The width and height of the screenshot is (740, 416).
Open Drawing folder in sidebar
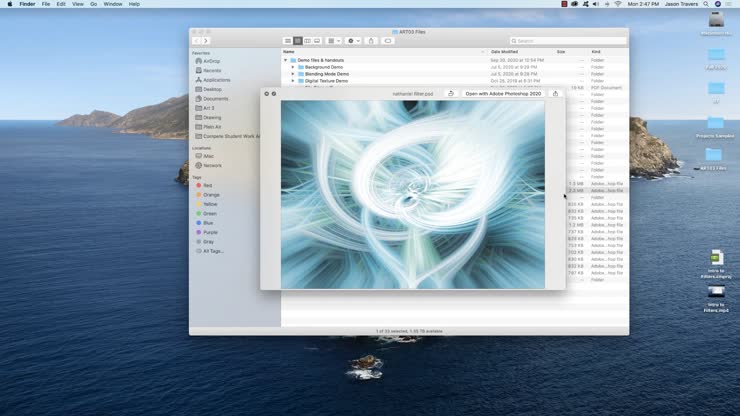[208, 118]
